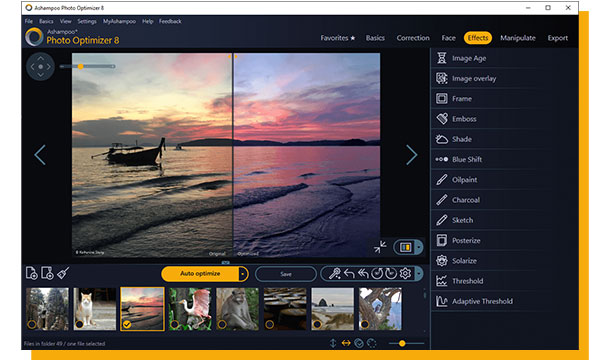This screenshot has height=360, width=600.
Task: Click the select all files icon
Action: 359,343
